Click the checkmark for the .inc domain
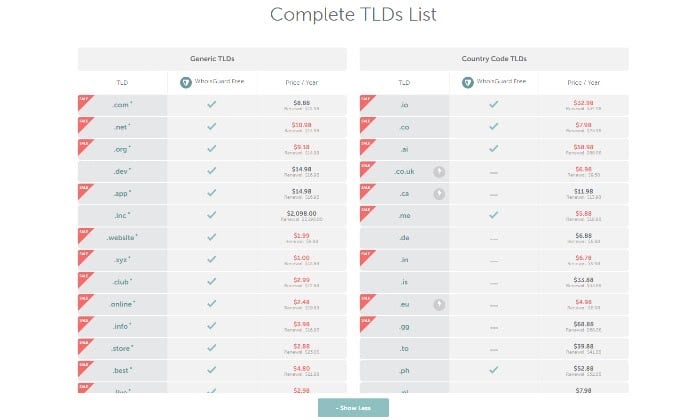Screen dimensions: 700x420 coord(212,215)
